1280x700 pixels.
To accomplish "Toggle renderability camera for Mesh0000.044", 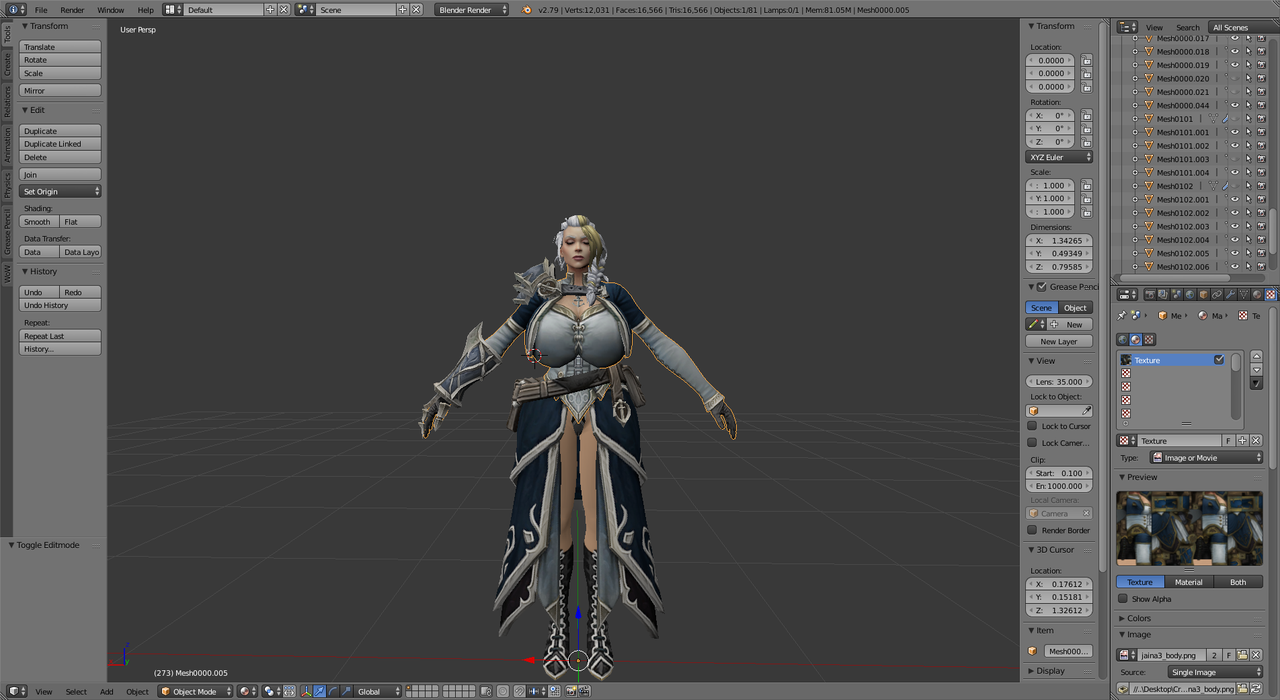I will (x=1261, y=105).
